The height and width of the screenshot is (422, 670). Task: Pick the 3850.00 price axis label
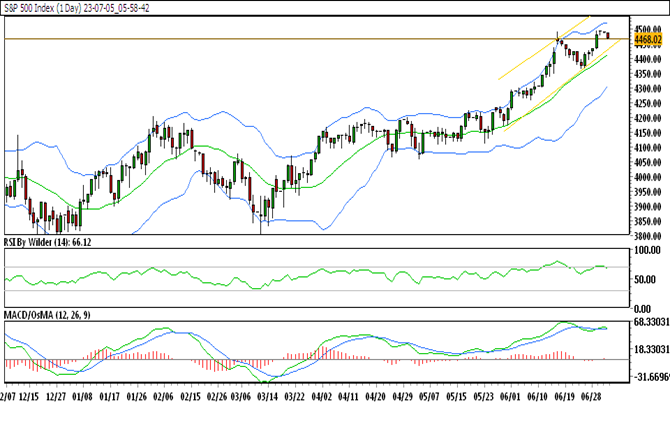[x=648, y=221]
